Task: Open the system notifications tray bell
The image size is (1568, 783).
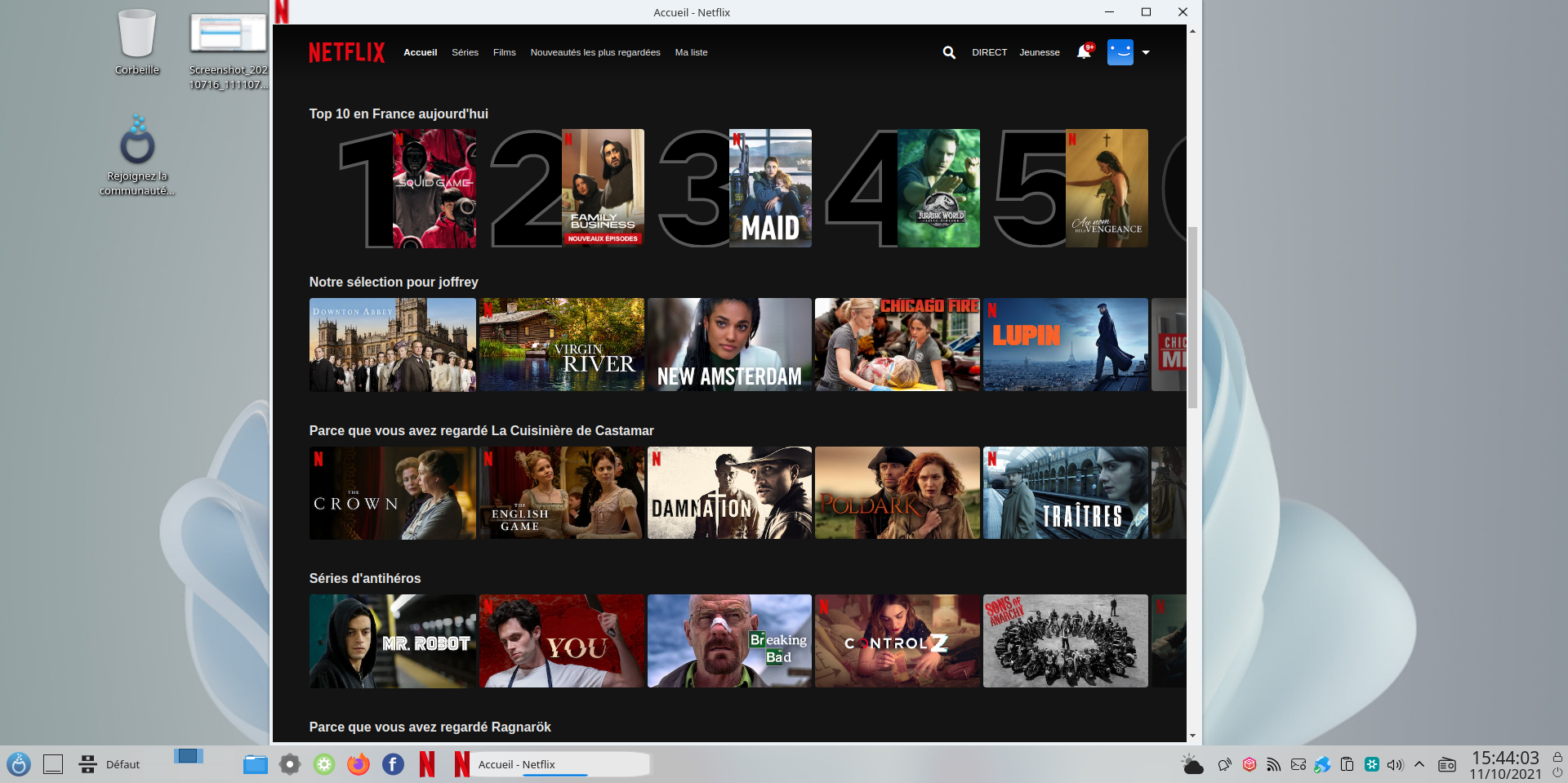Action: pyautogui.click(x=1224, y=764)
